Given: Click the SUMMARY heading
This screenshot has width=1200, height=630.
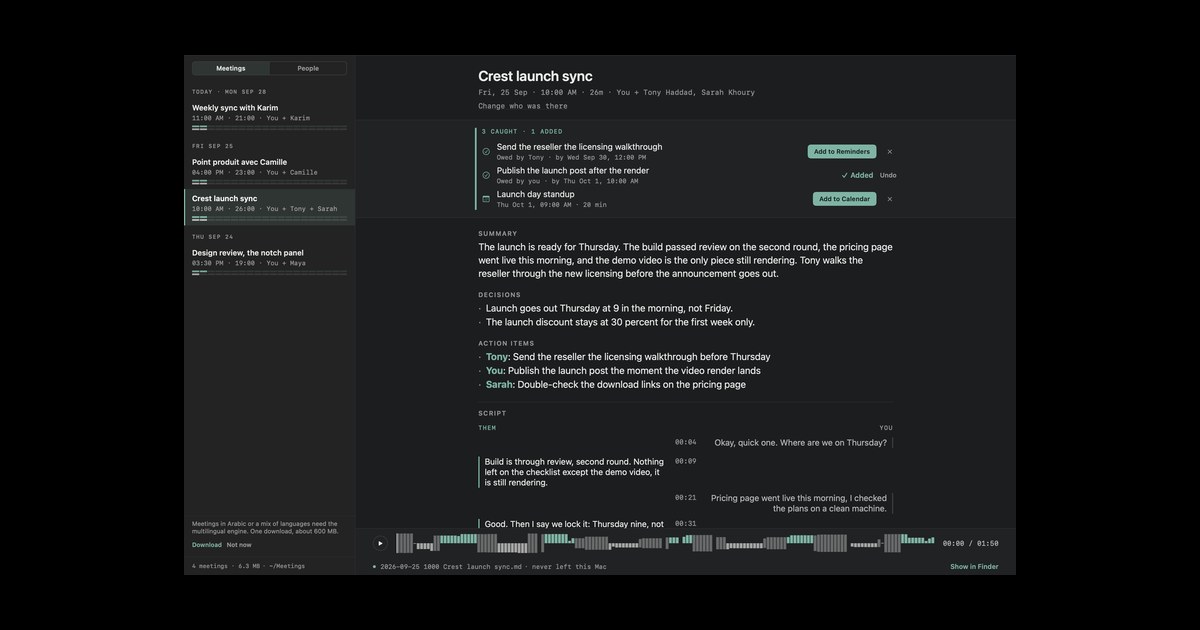Looking at the screenshot, I should (498, 234).
